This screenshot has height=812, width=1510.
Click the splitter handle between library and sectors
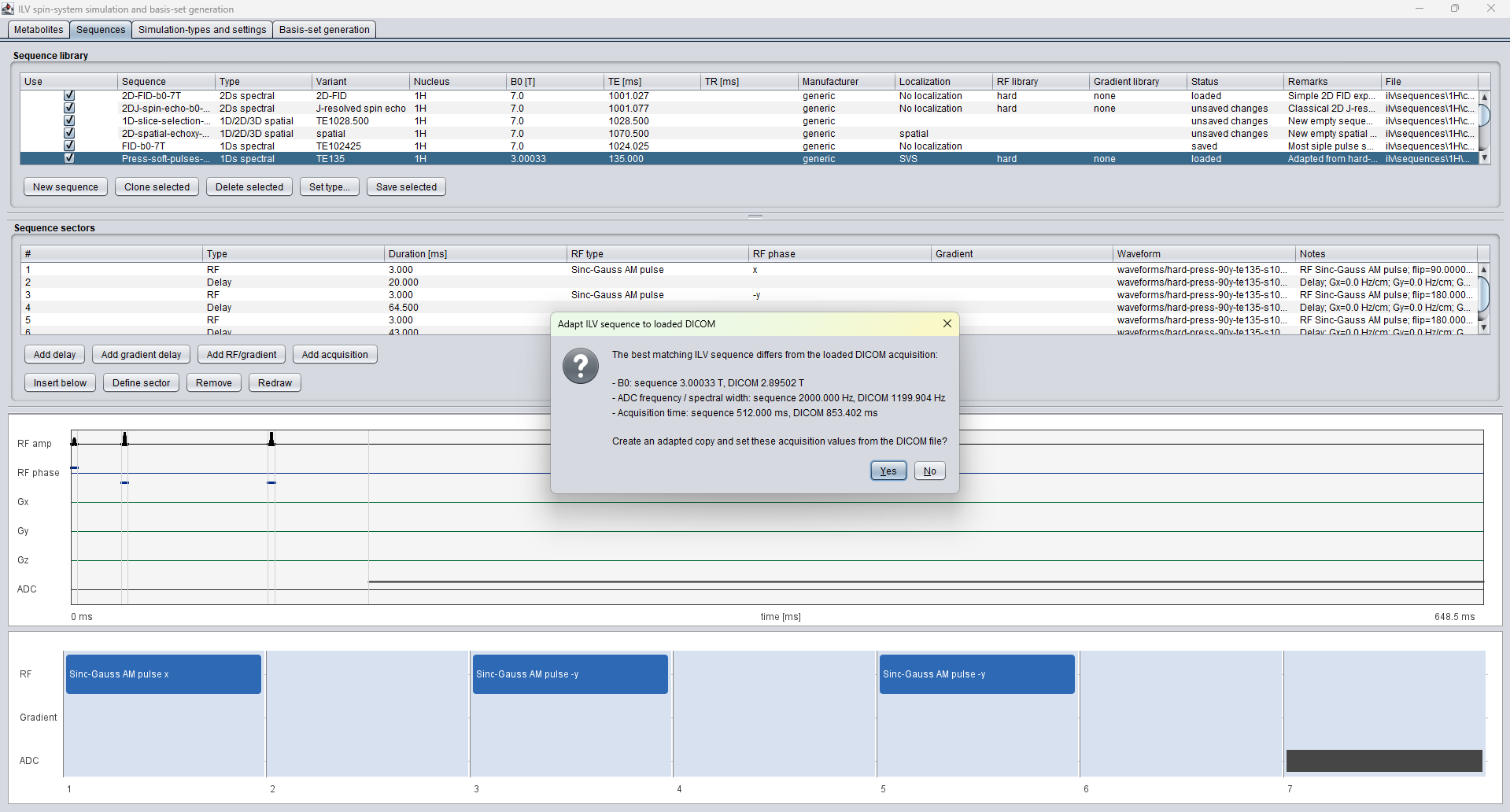(755, 216)
